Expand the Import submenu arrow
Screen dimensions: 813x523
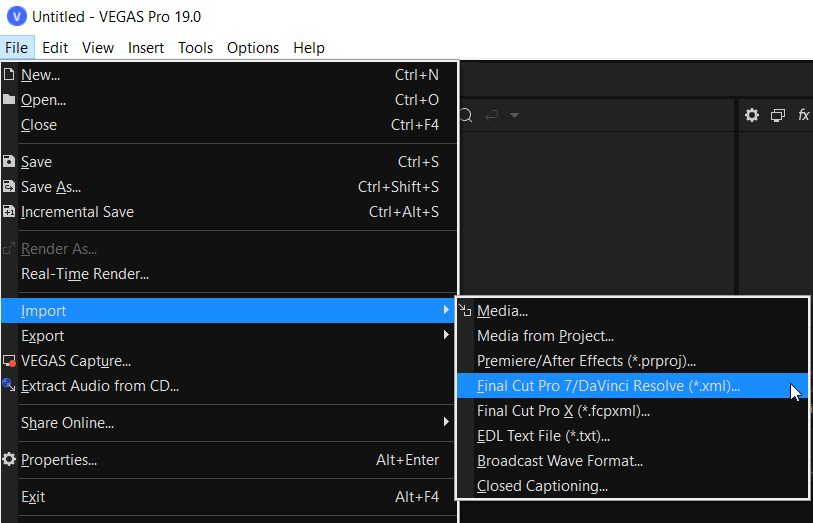coord(446,310)
